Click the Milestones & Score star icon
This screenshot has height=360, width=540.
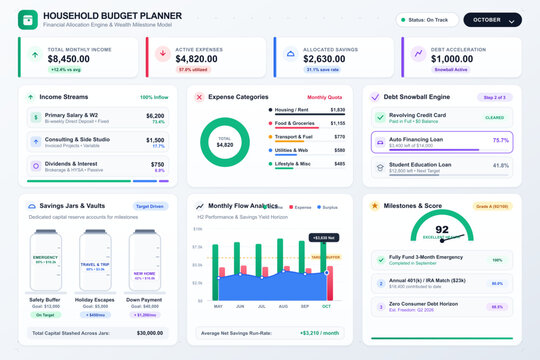(375, 206)
